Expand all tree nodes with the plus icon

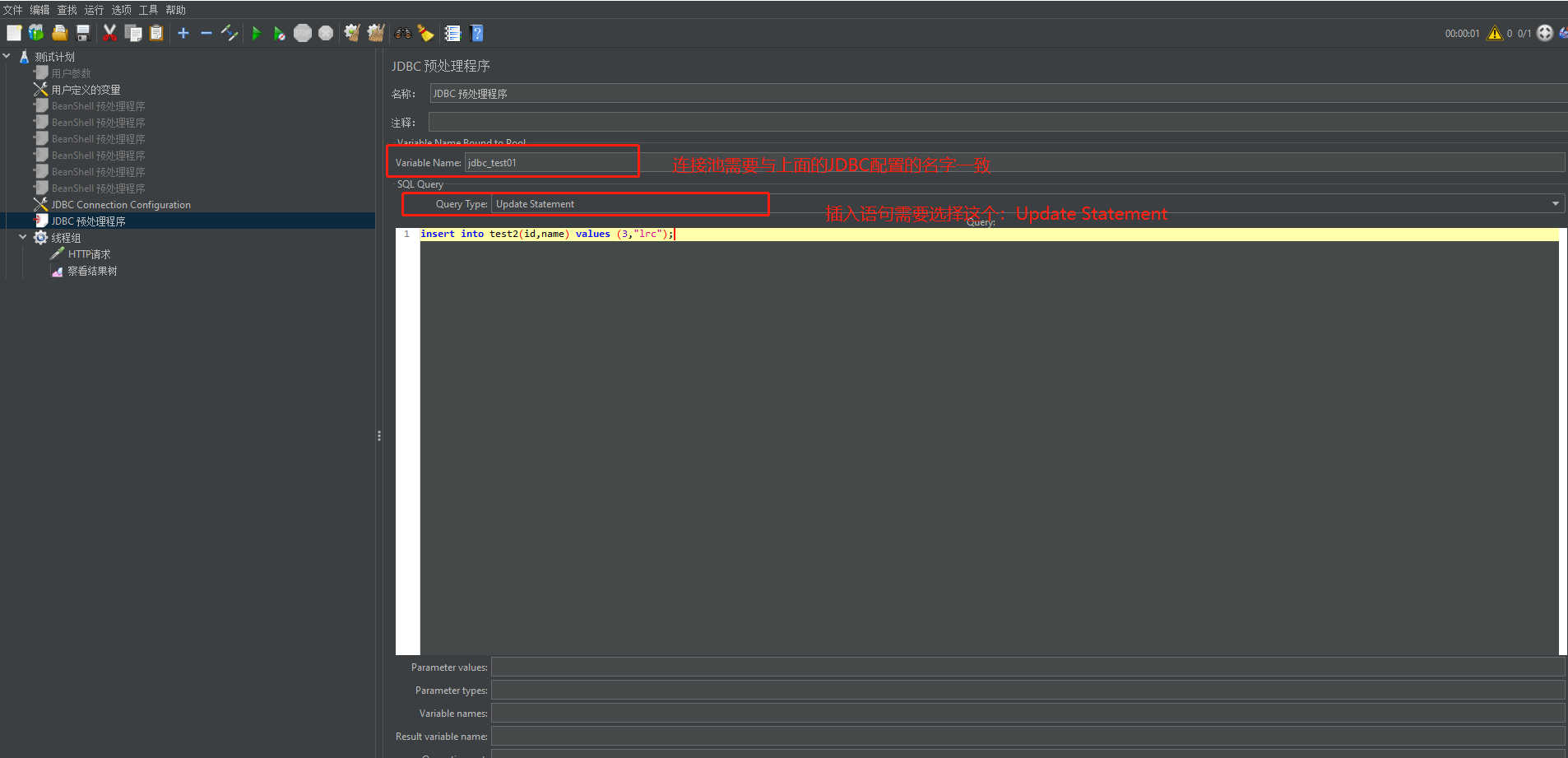[x=183, y=33]
